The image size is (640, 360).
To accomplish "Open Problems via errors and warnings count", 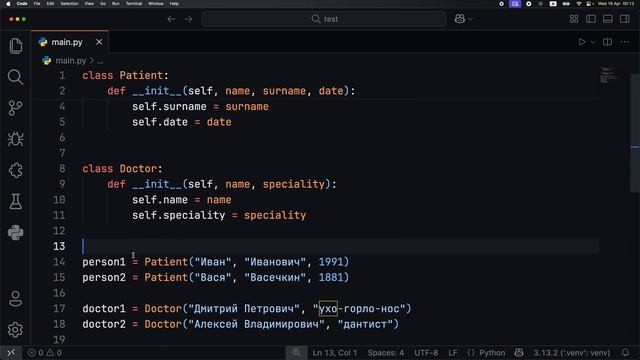I will 45,353.
